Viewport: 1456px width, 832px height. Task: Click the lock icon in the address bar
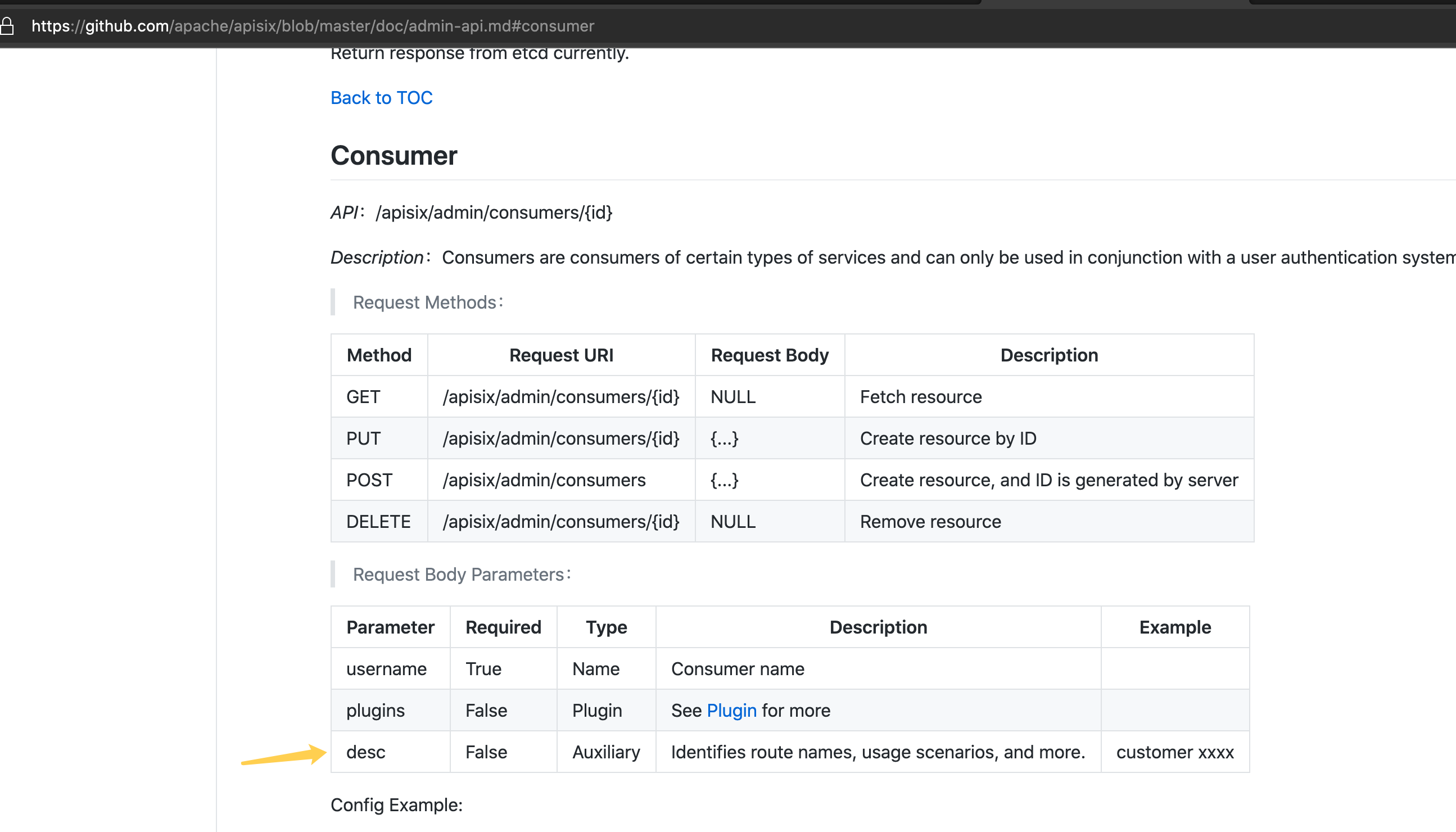click(x=7, y=26)
